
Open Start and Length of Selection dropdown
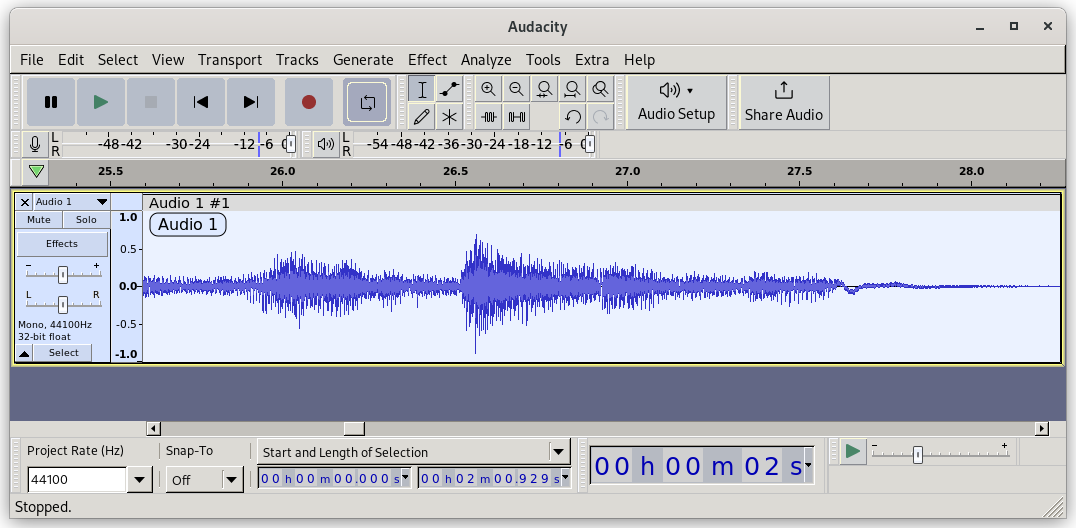tap(414, 452)
